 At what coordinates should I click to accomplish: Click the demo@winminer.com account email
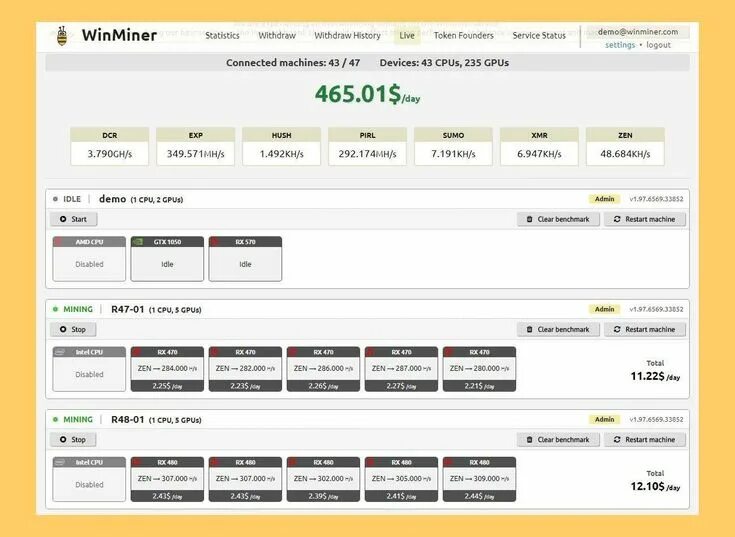638,32
